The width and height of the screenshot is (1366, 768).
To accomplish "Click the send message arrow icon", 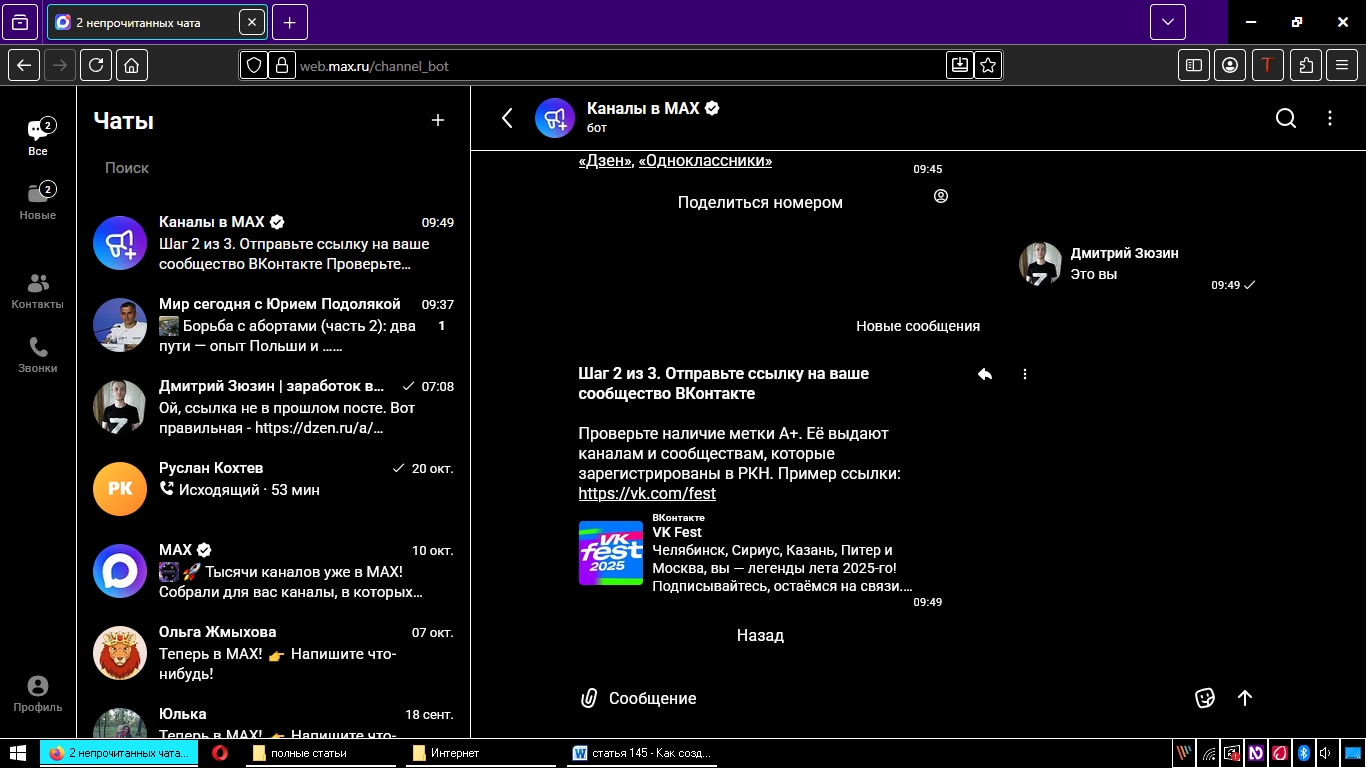I will coord(1245,698).
